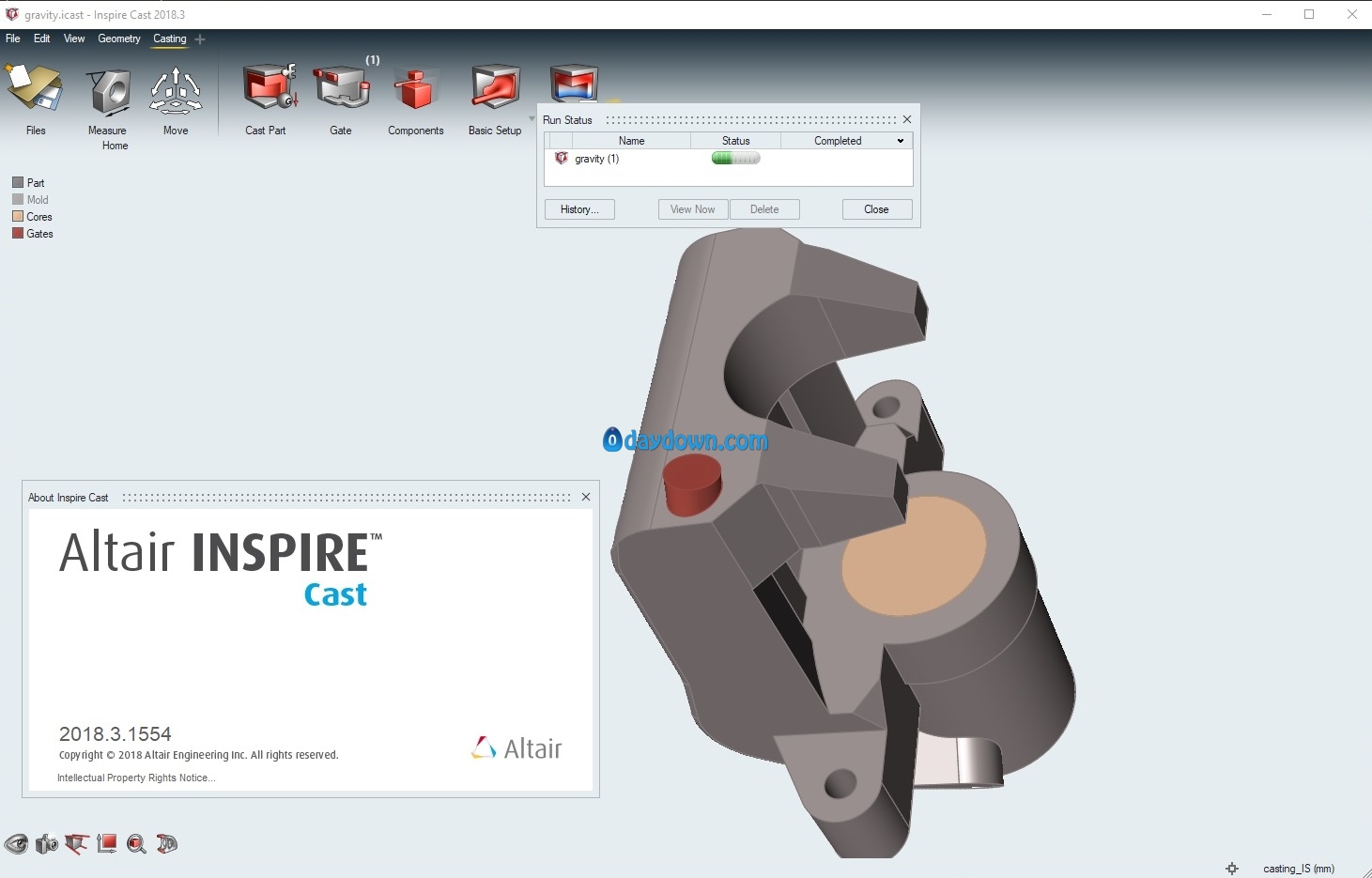Click the Mold legend label
Viewport: 1372px width, 878px height.
click(x=38, y=199)
